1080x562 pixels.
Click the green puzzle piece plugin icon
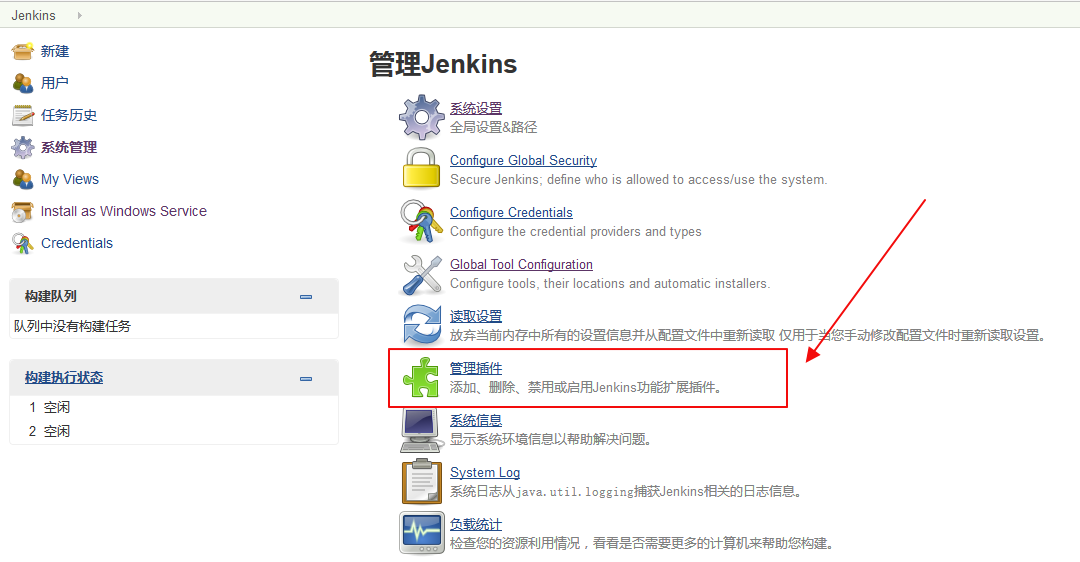[422, 377]
